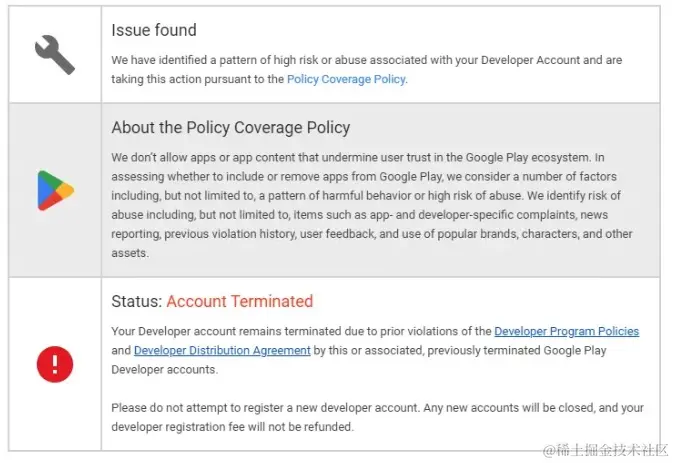The height and width of the screenshot is (463, 674).
Task: Click the red exclamation warning icon
Action: [x=55, y=363]
